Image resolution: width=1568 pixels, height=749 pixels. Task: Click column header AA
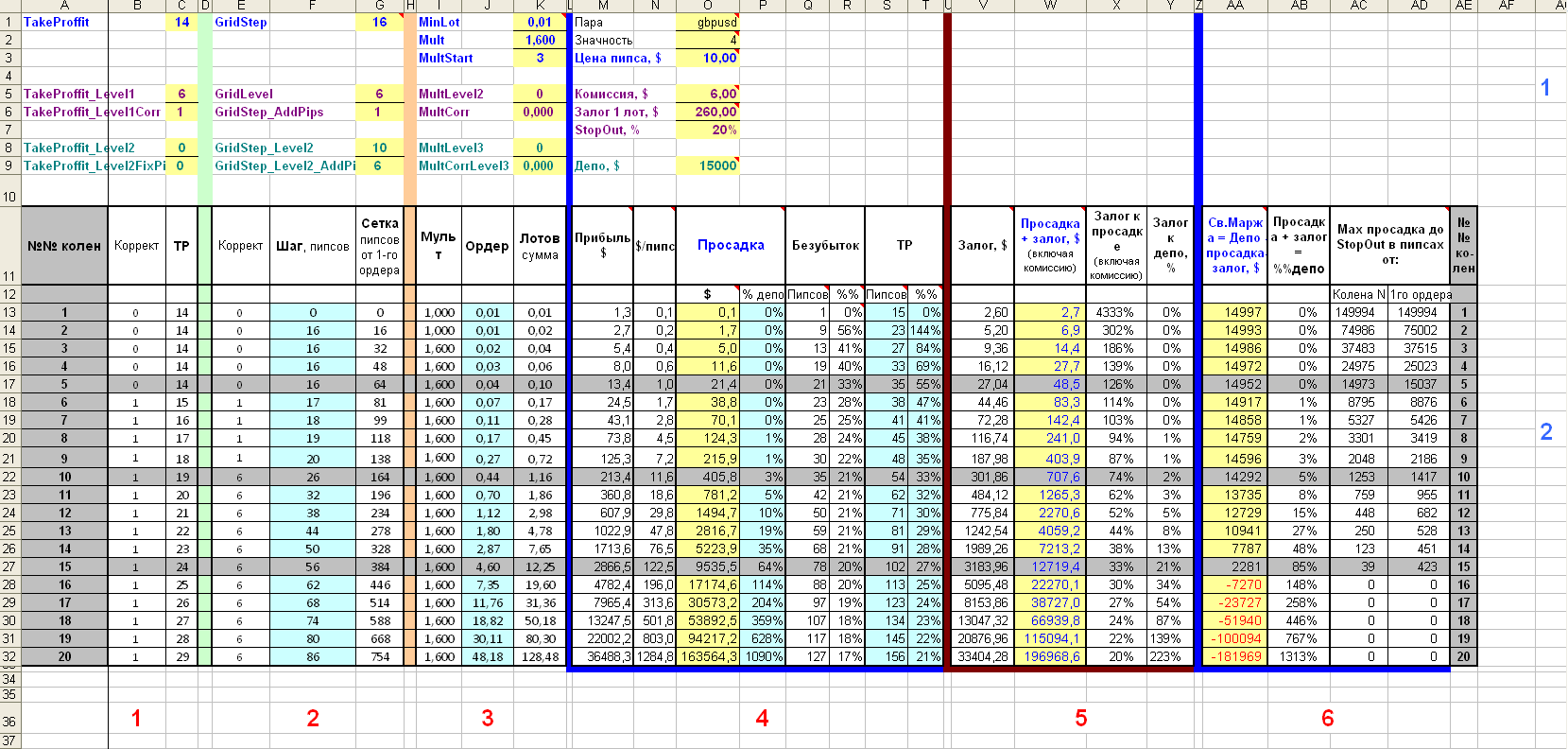(1235, 6)
